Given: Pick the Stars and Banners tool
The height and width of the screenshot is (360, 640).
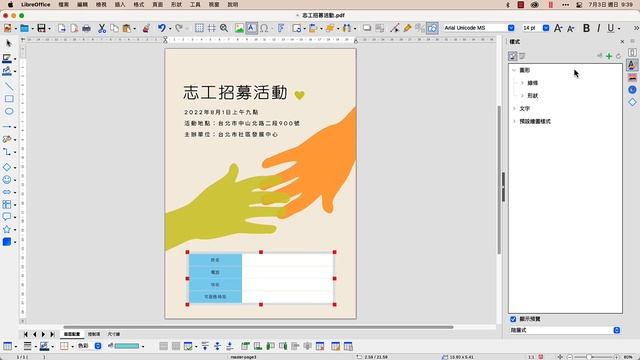Looking at the screenshot, I should 7,229.
